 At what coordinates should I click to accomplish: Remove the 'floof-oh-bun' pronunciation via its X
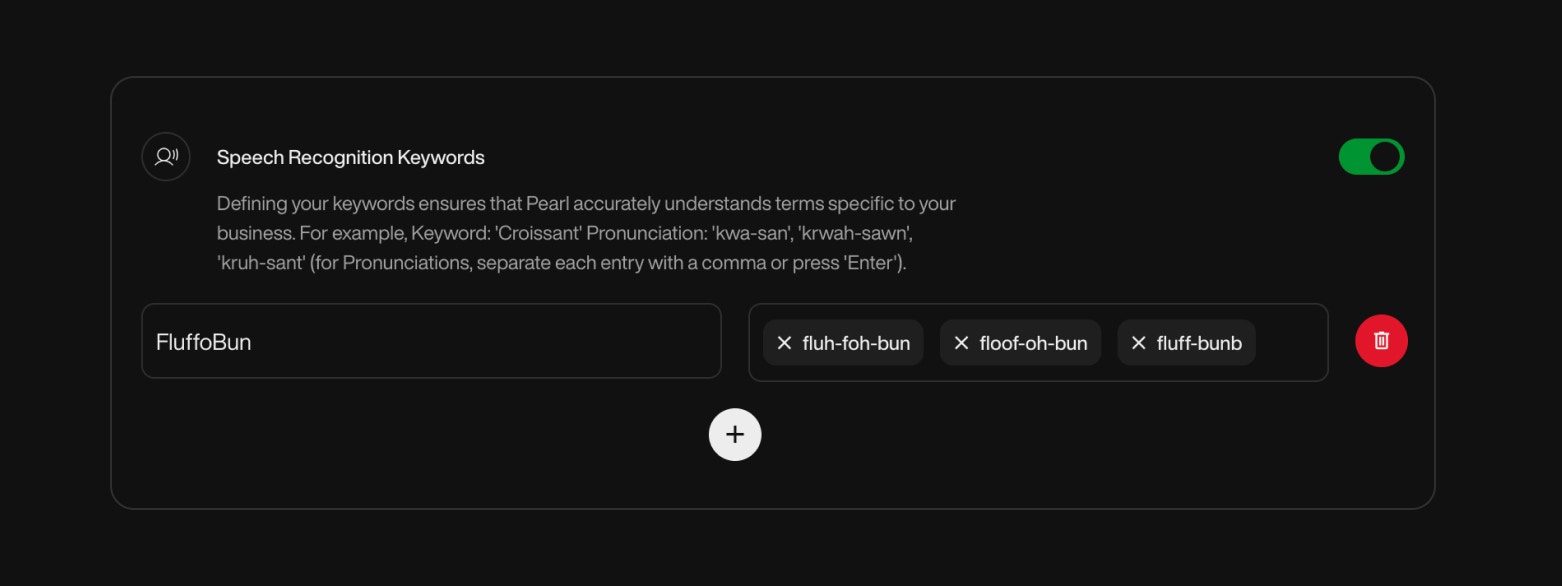pos(961,342)
